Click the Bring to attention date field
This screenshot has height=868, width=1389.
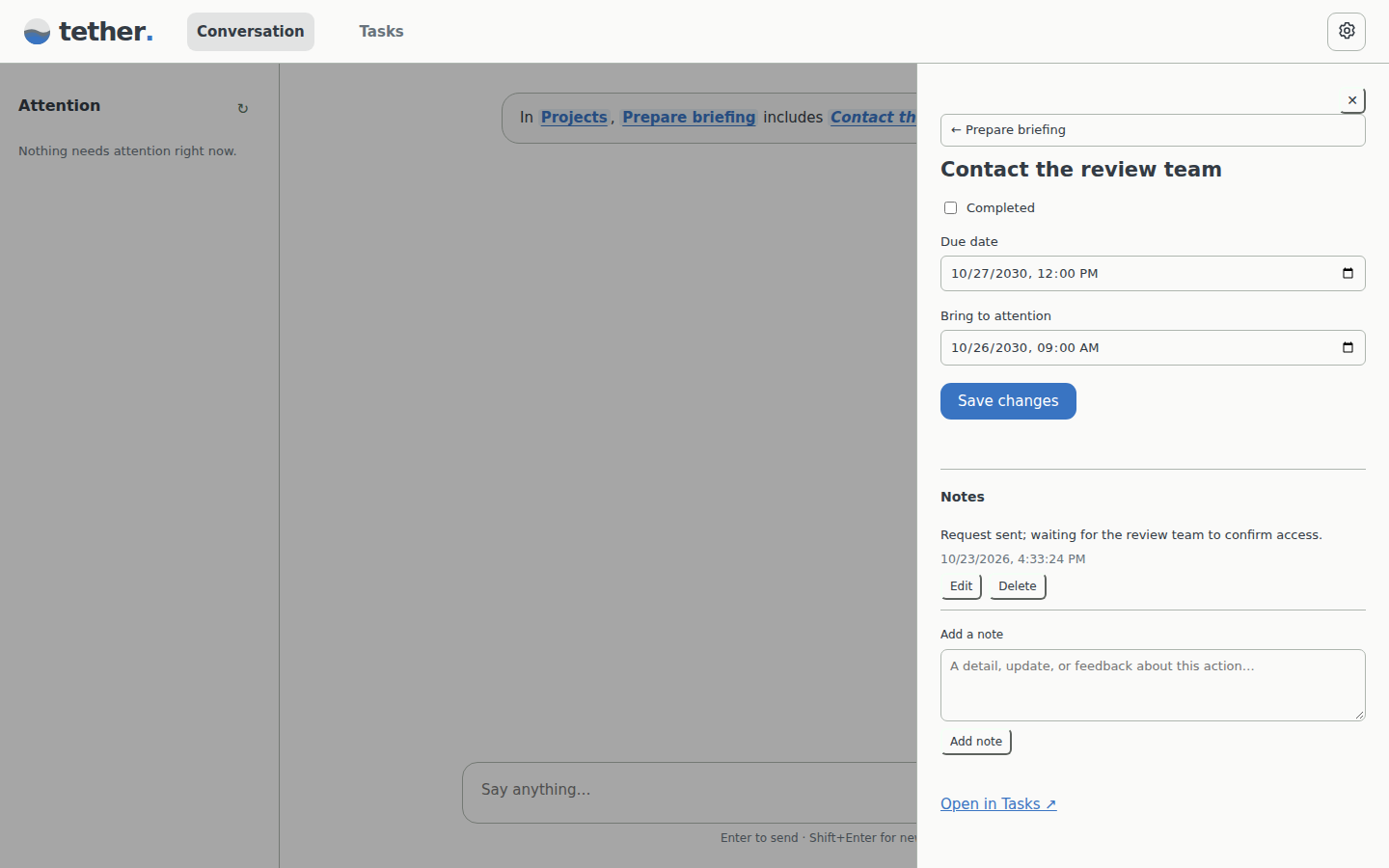click(x=1153, y=347)
